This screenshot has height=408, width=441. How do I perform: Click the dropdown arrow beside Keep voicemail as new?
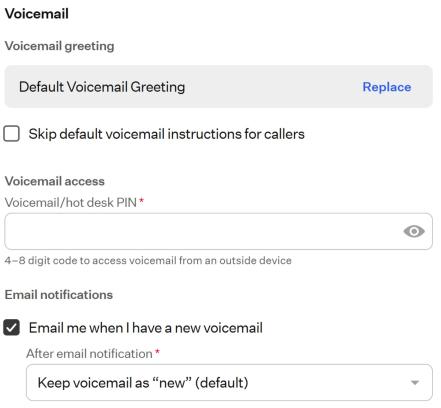point(415,382)
